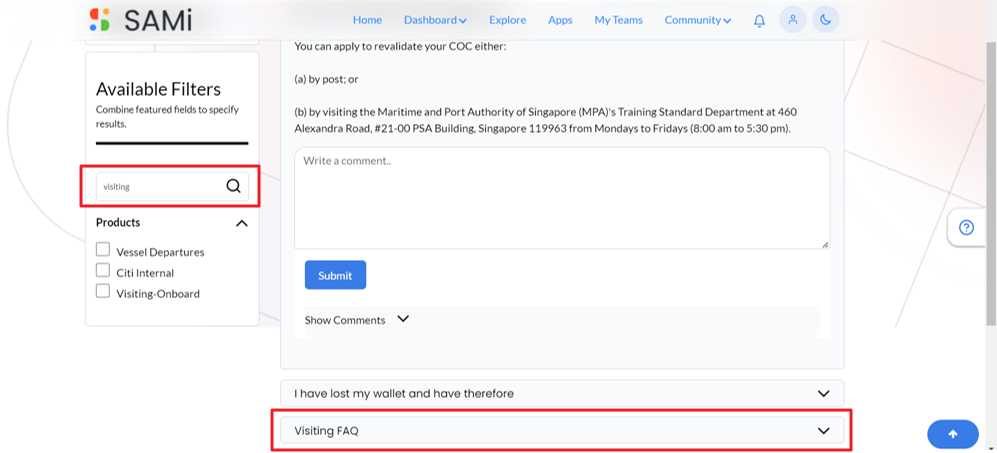This screenshot has height=453, width=997.
Task: Expand the lost wallet question
Action: pyautogui.click(x=562, y=393)
